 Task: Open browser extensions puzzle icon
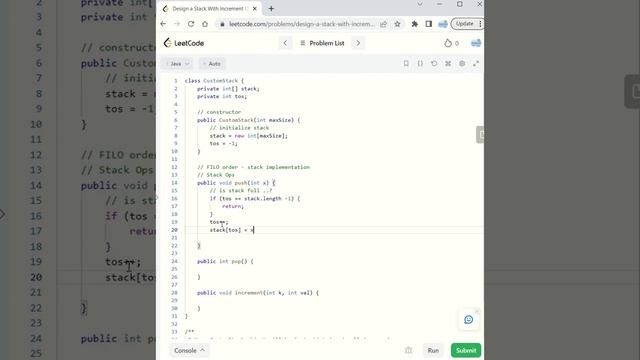pyautogui.click(x=414, y=24)
